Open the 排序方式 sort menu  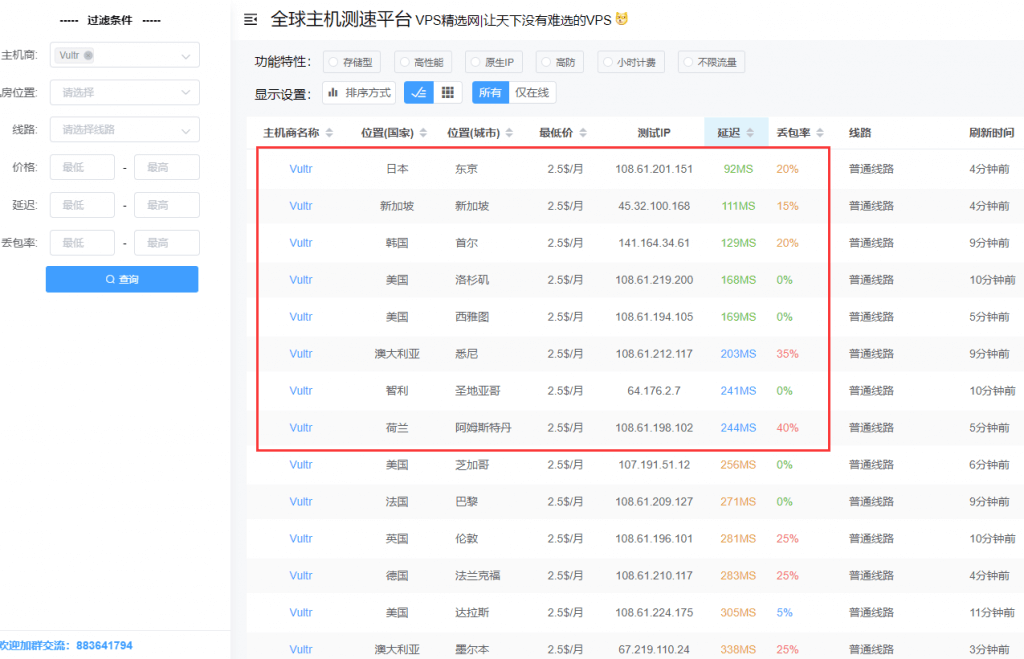coord(359,93)
